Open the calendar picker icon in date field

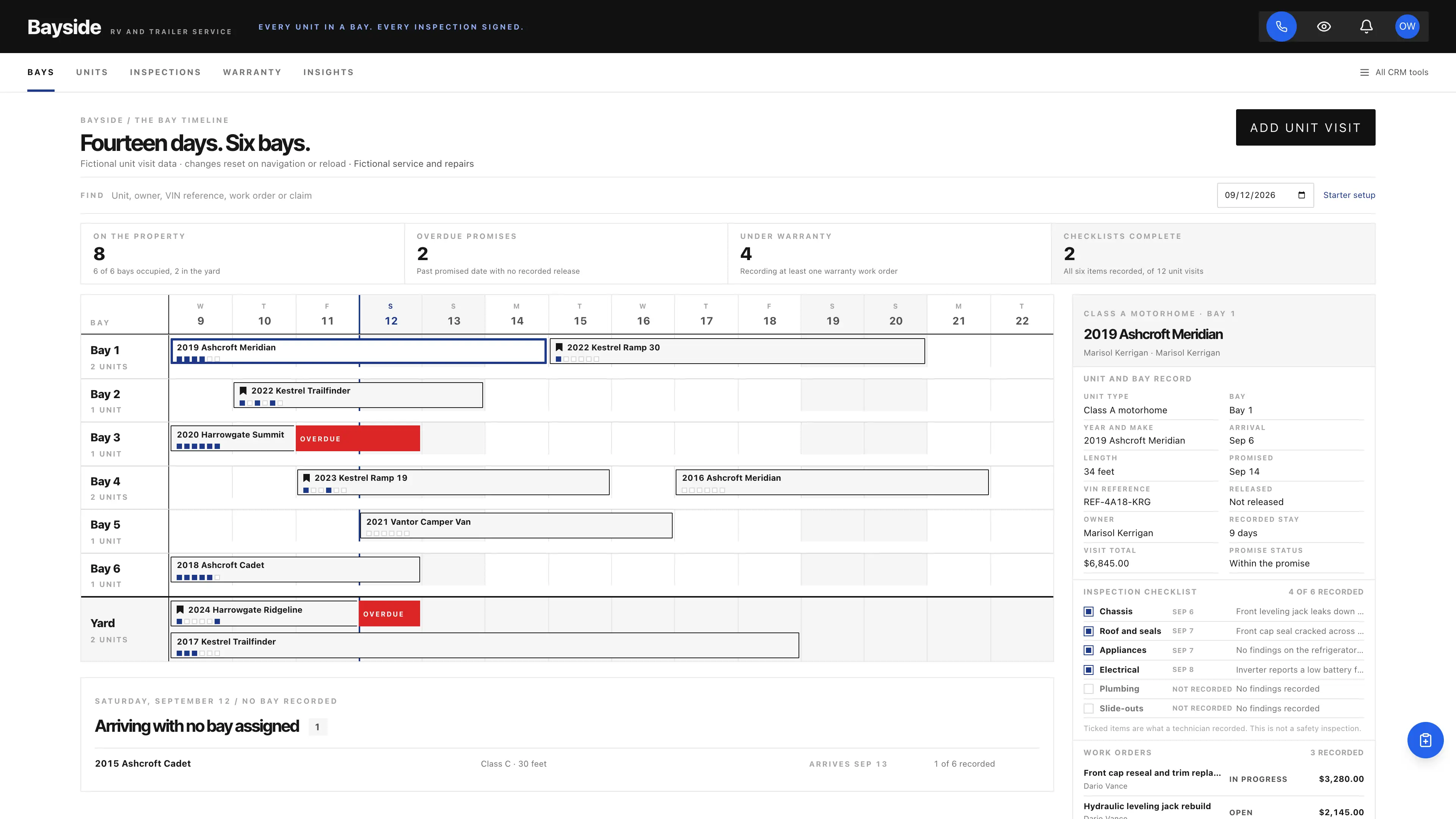(1302, 195)
